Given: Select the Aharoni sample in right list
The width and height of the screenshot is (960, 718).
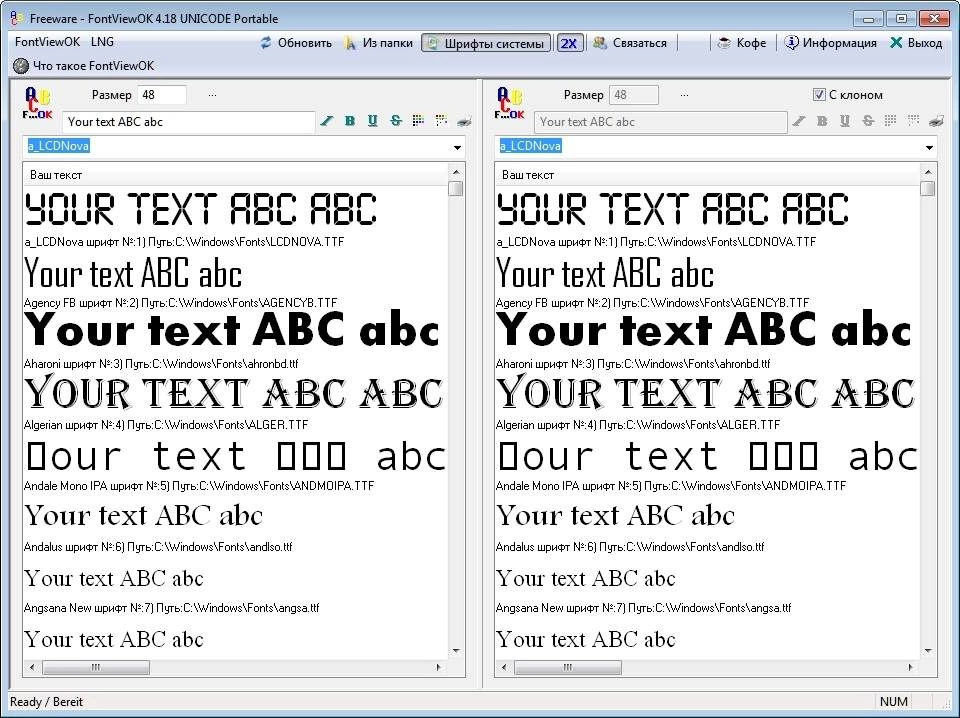Looking at the screenshot, I should [x=704, y=329].
